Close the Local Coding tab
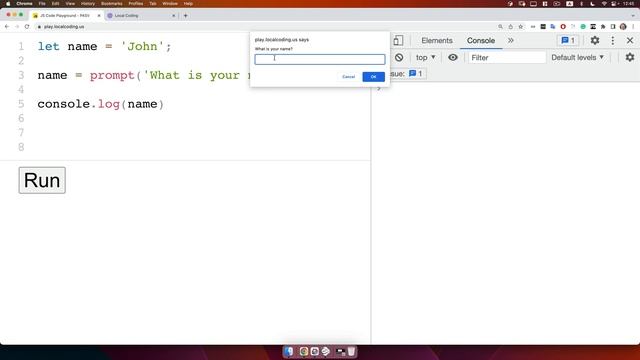640x360 pixels. (x=173, y=16)
